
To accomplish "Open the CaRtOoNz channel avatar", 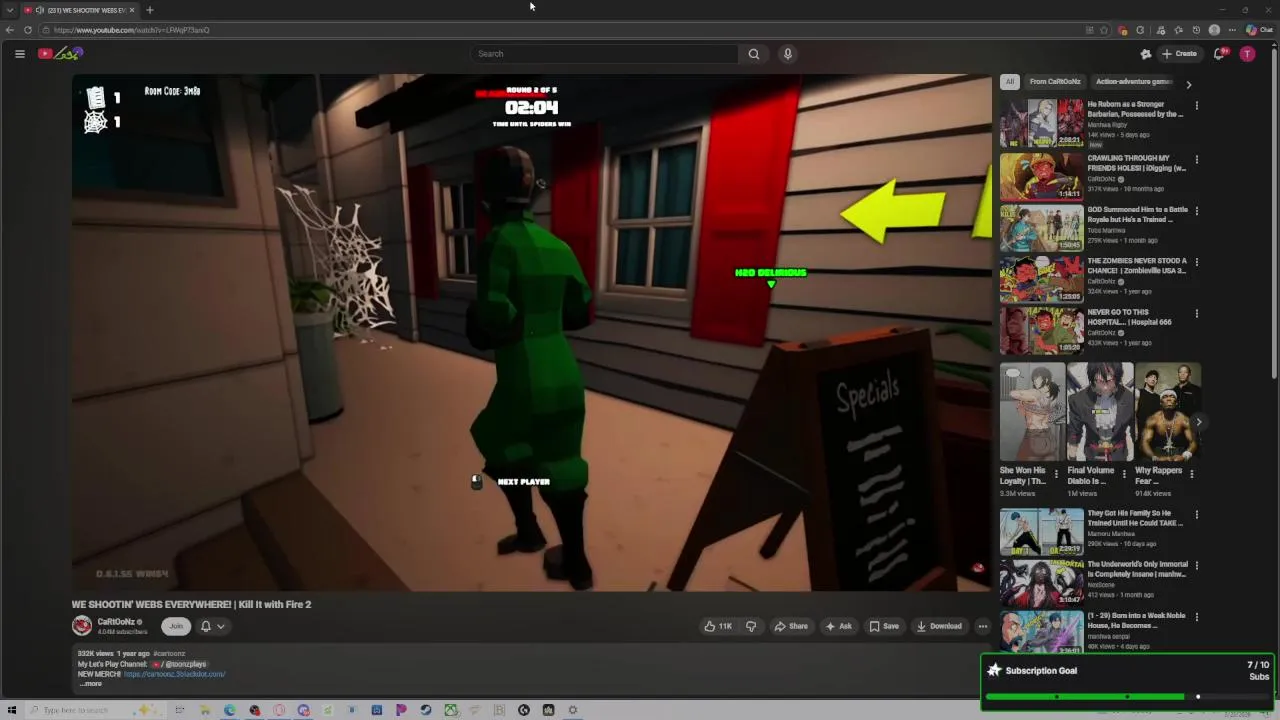I will pyautogui.click(x=82, y=626).
